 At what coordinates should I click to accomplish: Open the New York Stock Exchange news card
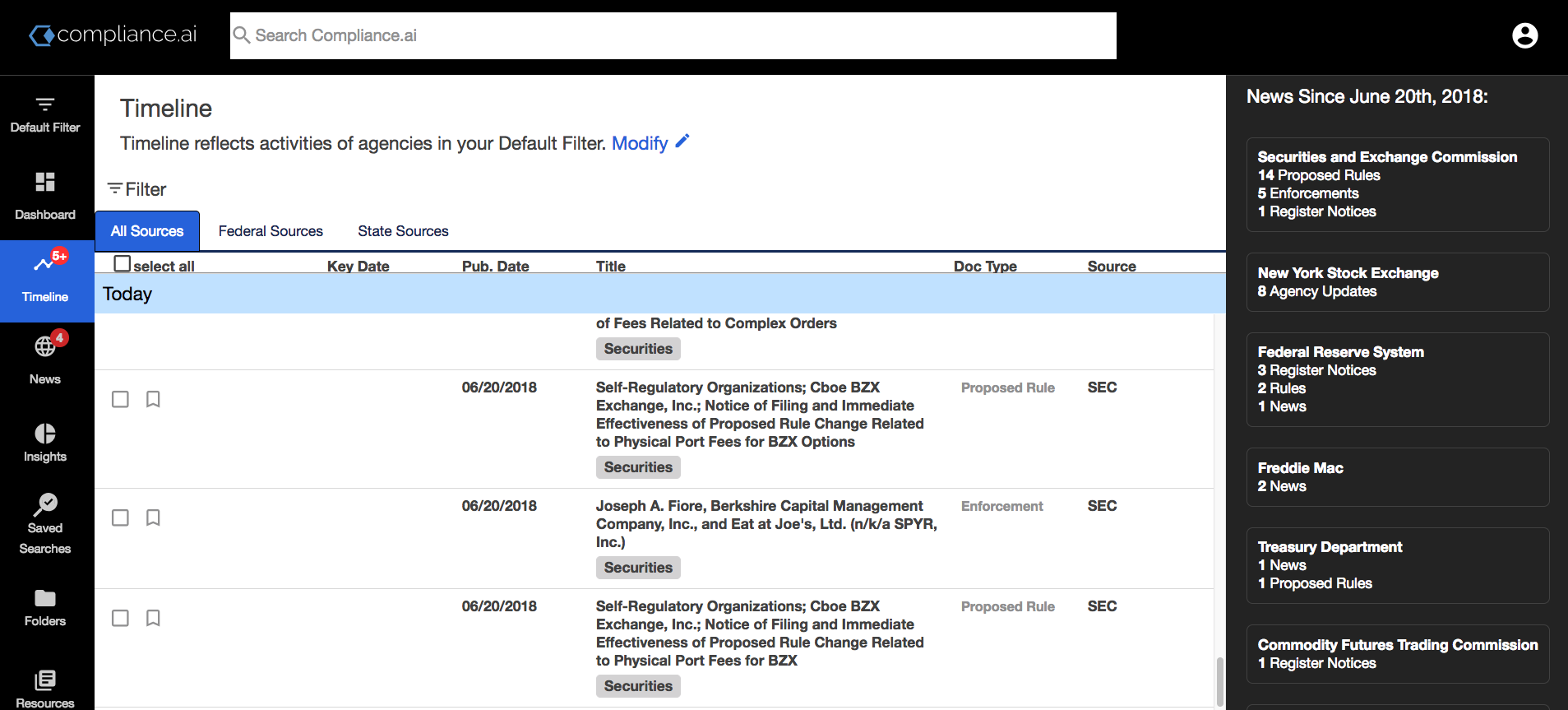1398,282
